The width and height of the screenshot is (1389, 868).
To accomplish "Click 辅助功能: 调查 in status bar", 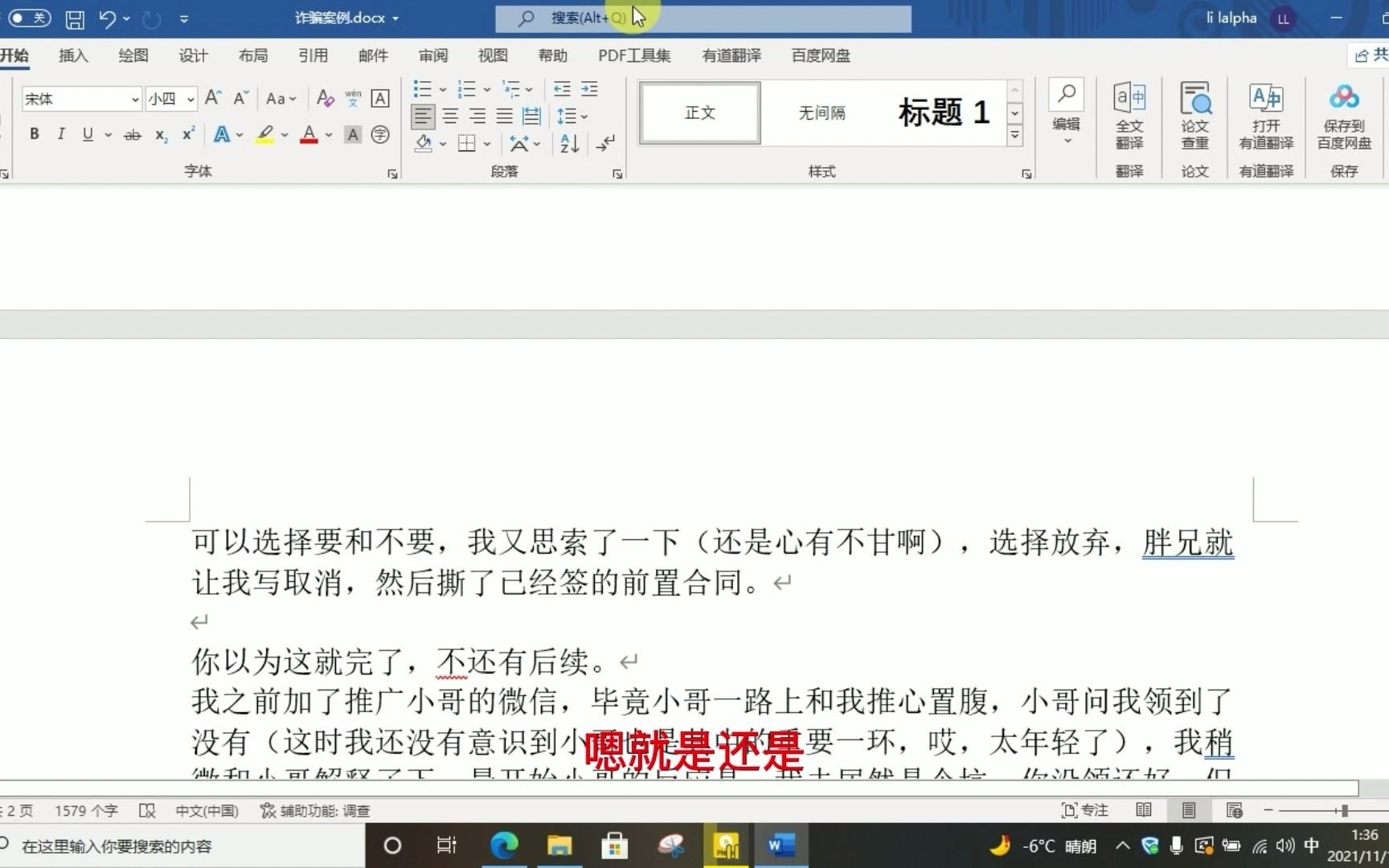I will tap(315, 810).
